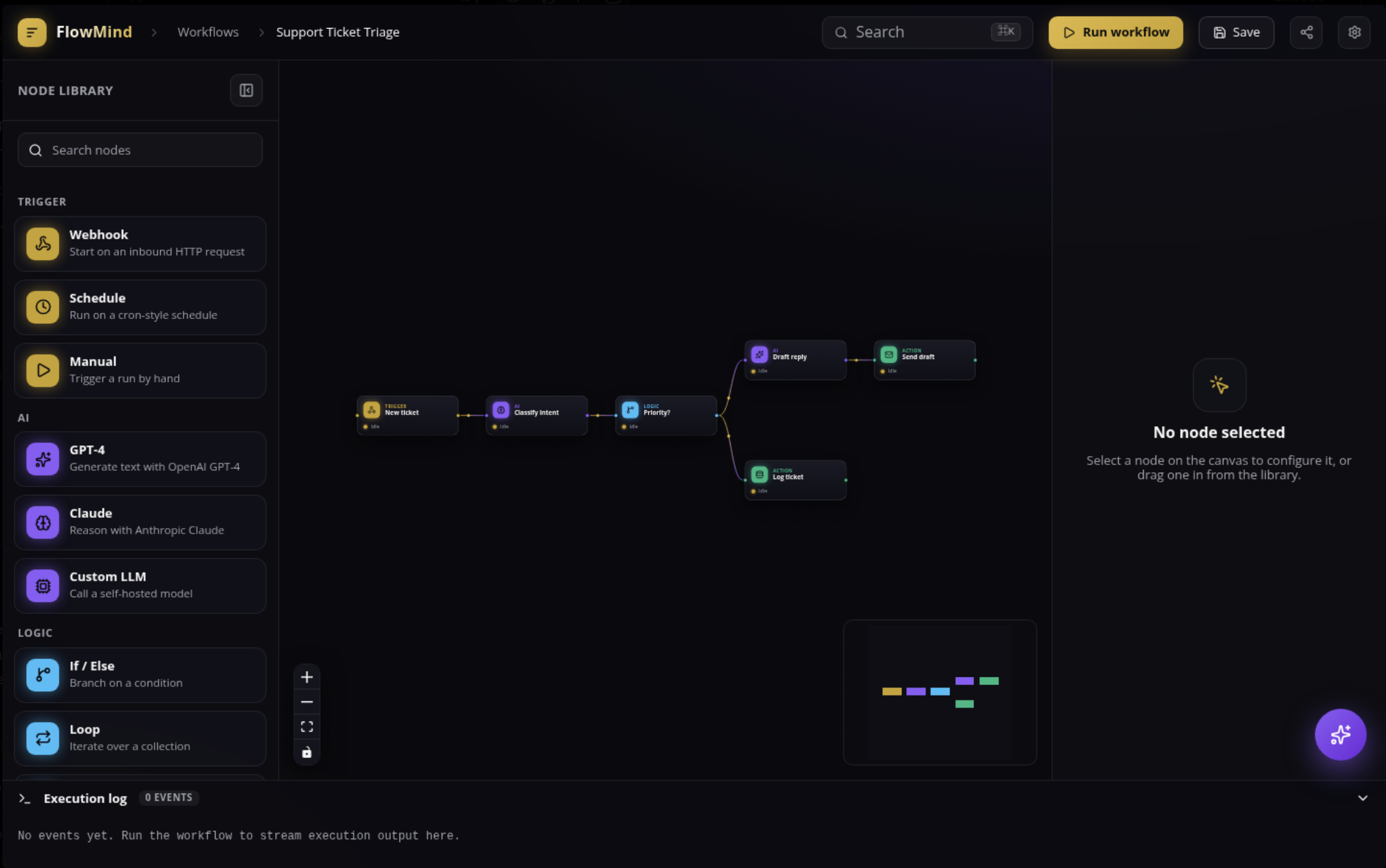Select the Log ticket node icon

tap(759, 474)
